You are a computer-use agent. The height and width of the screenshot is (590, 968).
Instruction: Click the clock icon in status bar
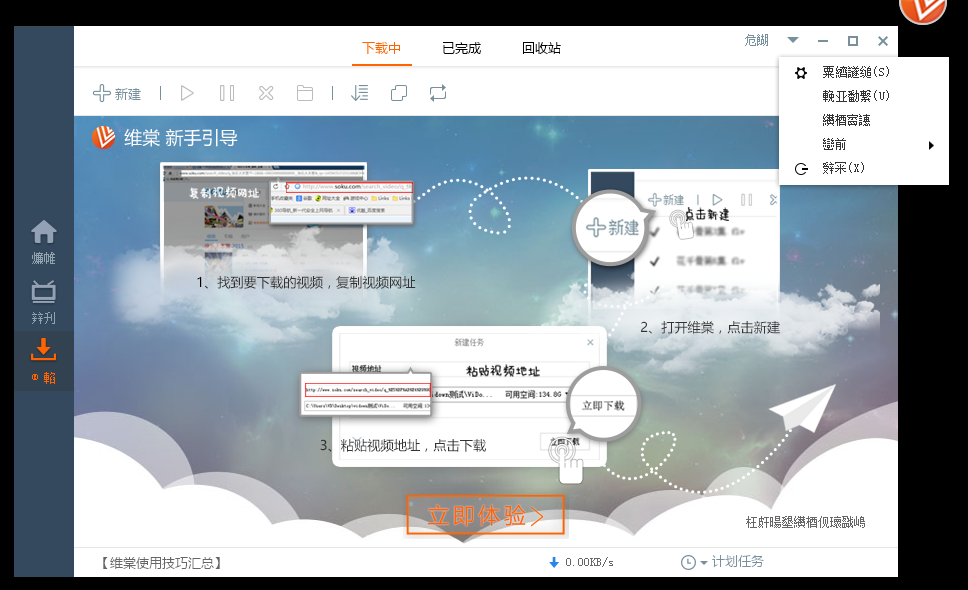pyautogui.click(x=688, y=562)
